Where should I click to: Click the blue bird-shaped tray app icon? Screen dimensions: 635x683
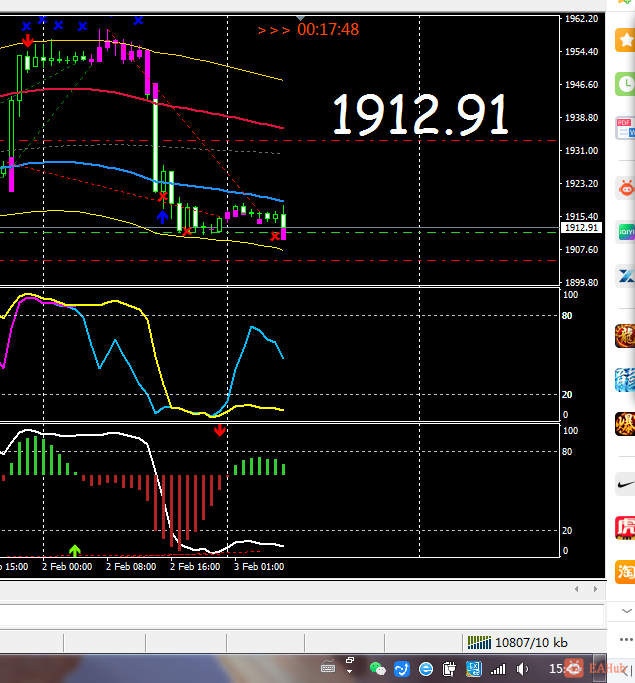(402, 668)
